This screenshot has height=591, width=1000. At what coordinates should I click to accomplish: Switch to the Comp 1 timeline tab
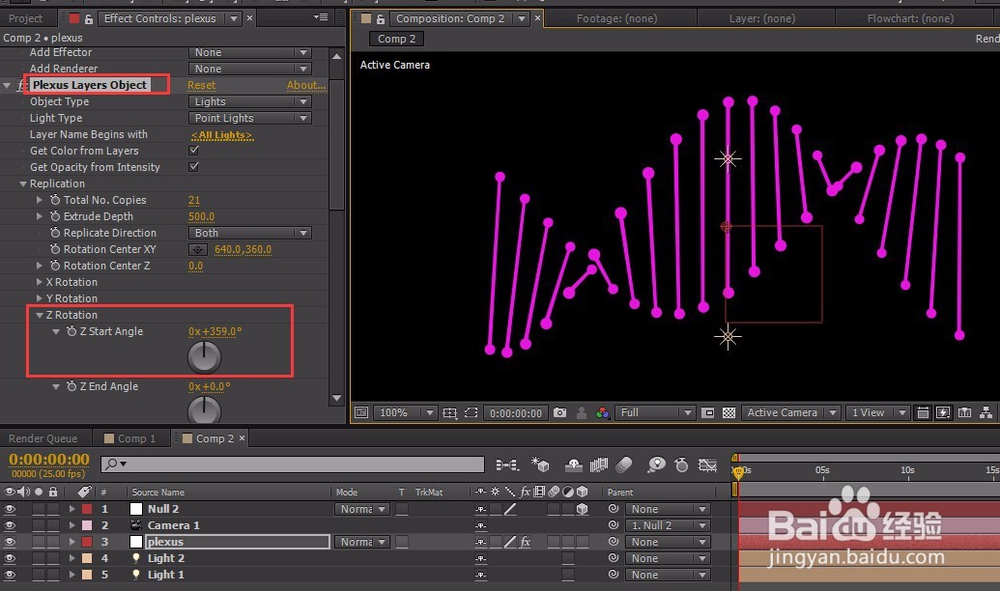[x=131, y=439]
